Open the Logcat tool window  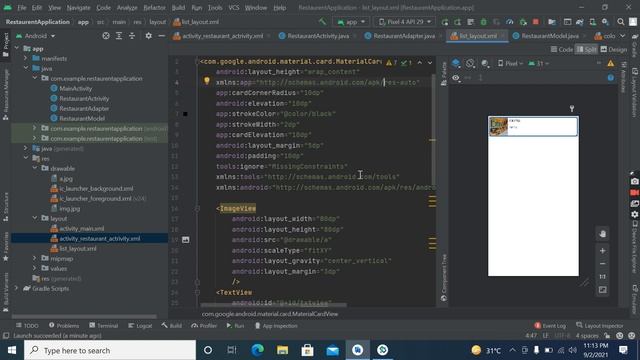140,326
